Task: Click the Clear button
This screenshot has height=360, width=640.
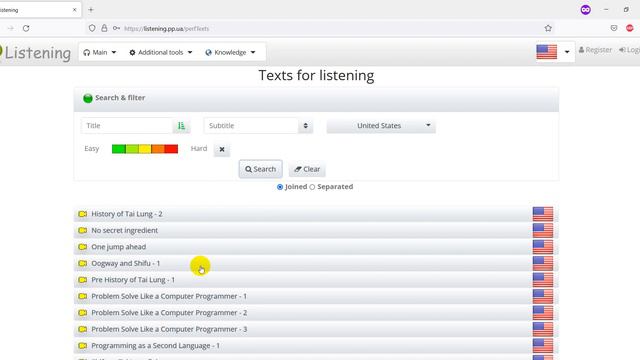Action: click(307, 169)
